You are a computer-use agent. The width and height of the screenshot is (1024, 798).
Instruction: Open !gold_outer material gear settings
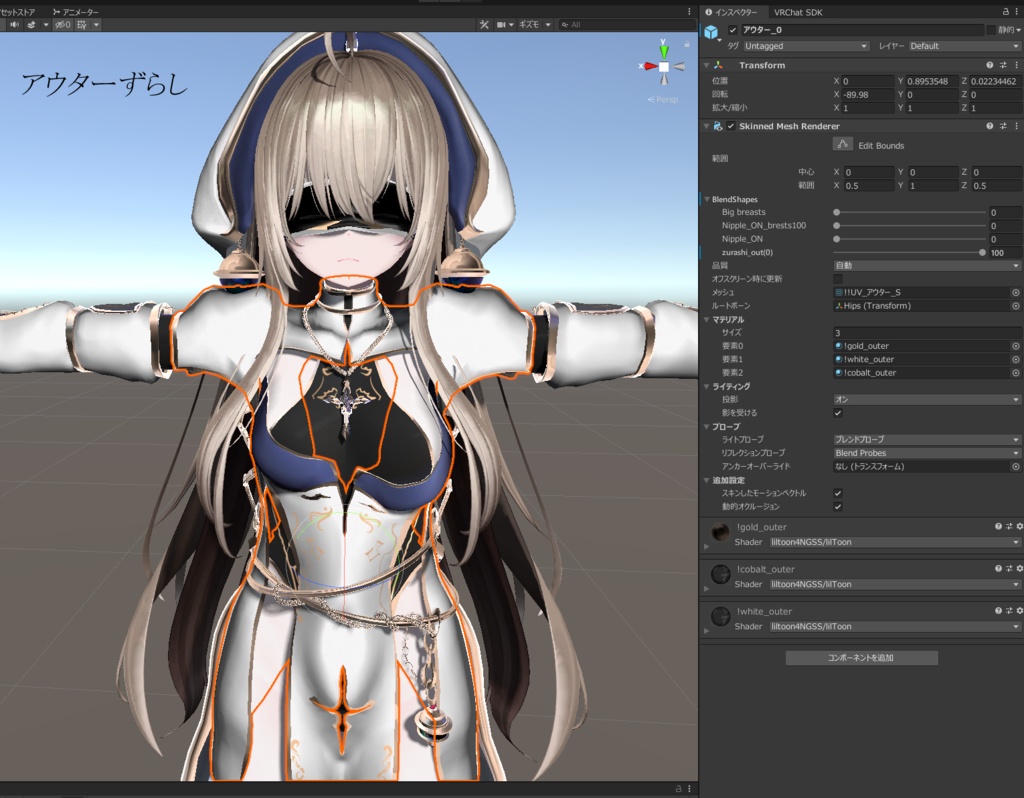1019,526
